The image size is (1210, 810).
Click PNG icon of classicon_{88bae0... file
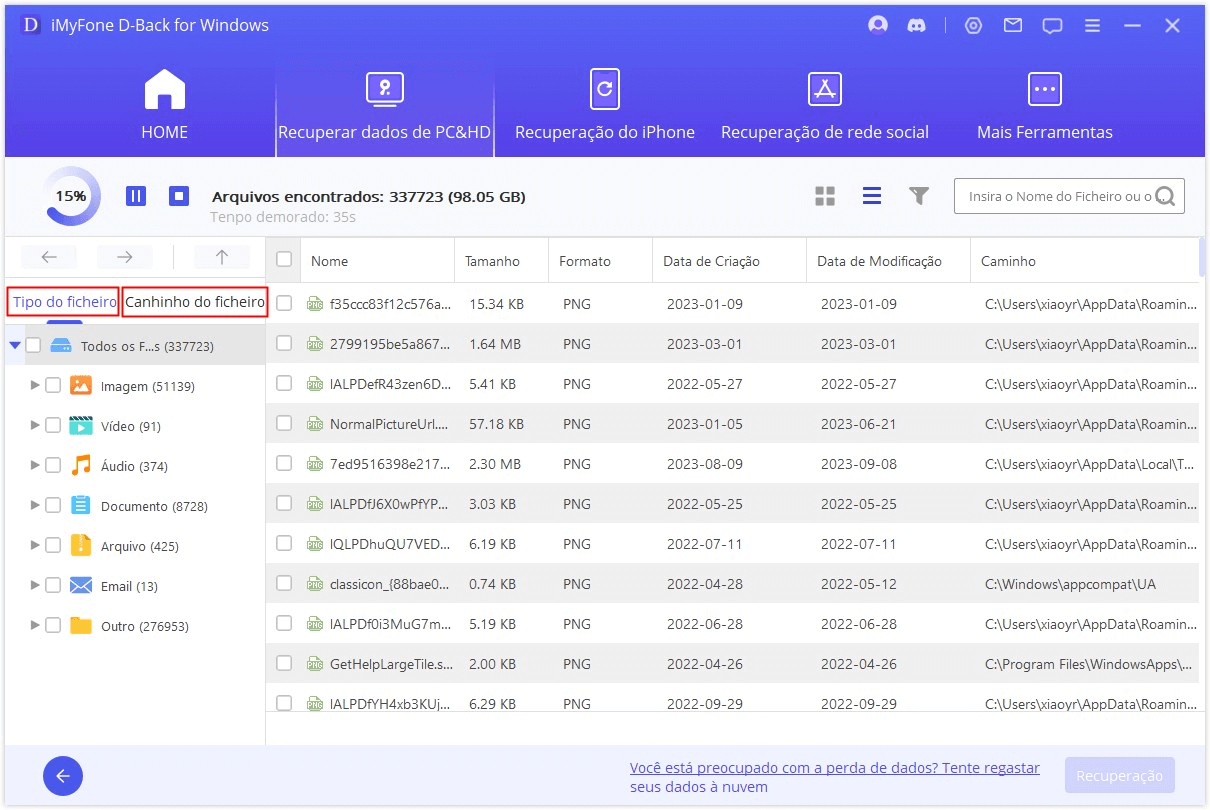tap(314, 584)
